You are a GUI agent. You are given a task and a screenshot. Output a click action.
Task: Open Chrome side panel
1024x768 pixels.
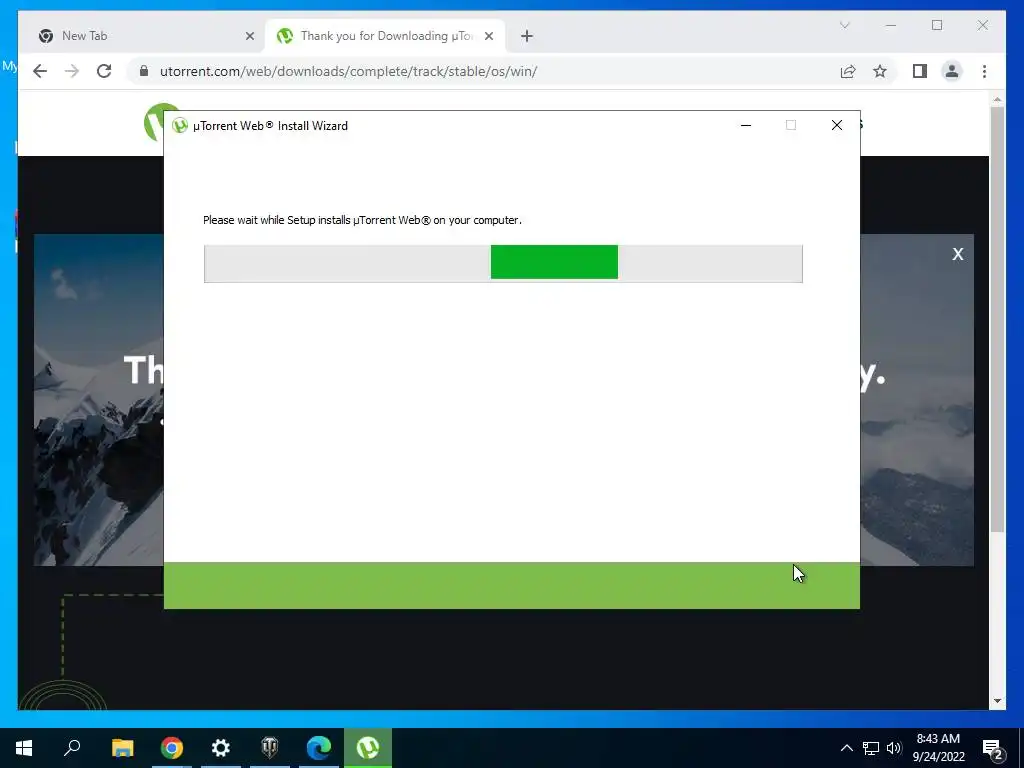click(x=920, y=71)
